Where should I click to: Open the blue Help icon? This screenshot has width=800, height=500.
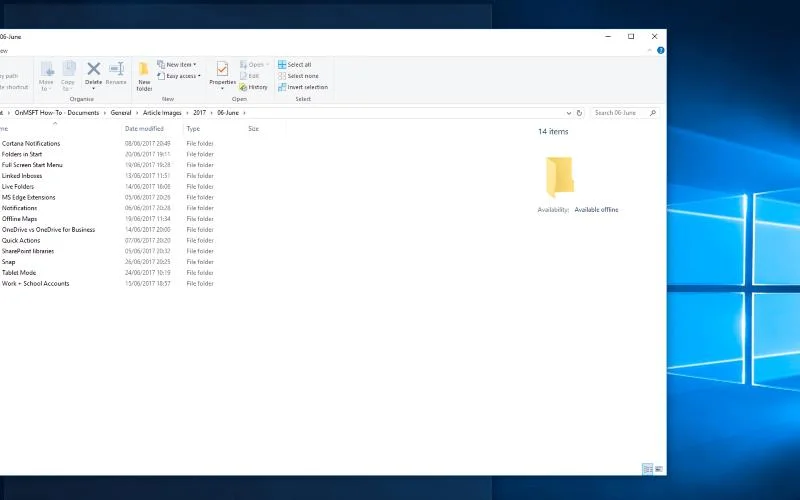[661, 51]
